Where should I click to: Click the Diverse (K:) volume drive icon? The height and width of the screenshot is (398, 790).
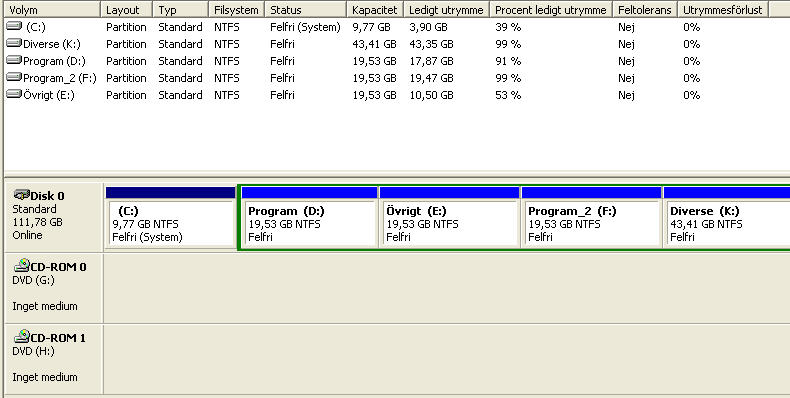click(14, 43)
